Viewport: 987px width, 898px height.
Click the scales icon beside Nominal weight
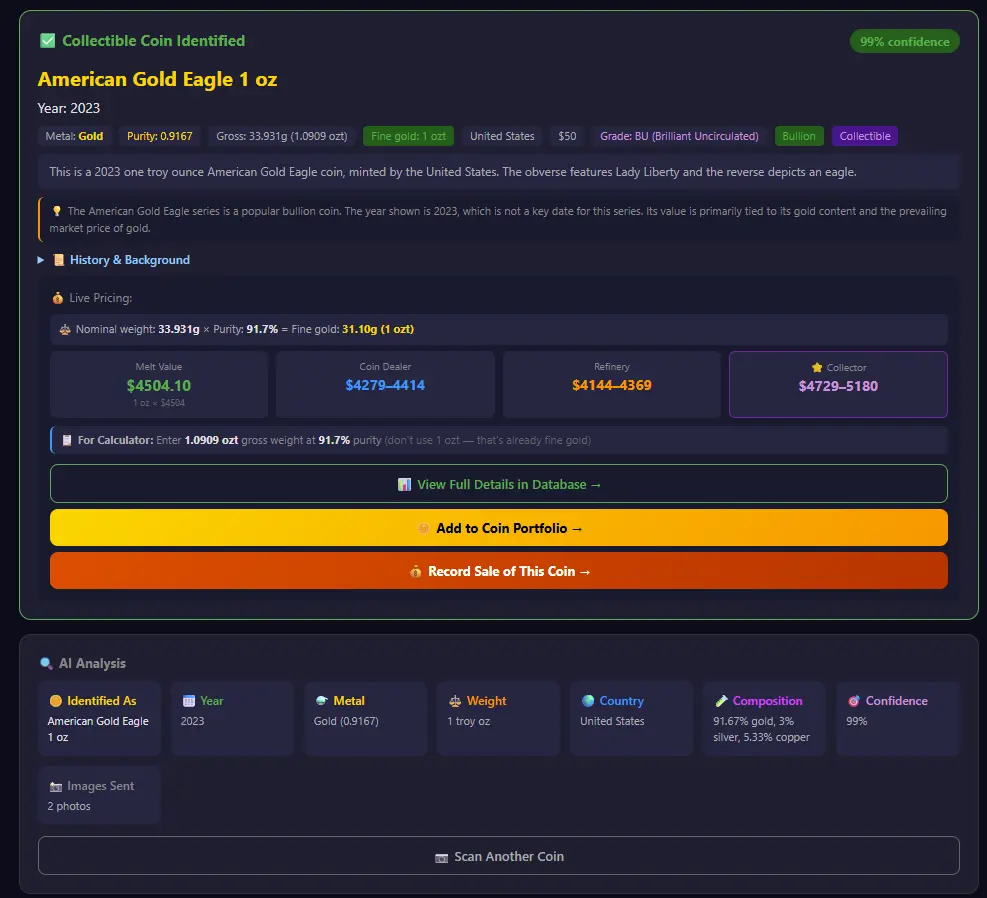point(65,329)
